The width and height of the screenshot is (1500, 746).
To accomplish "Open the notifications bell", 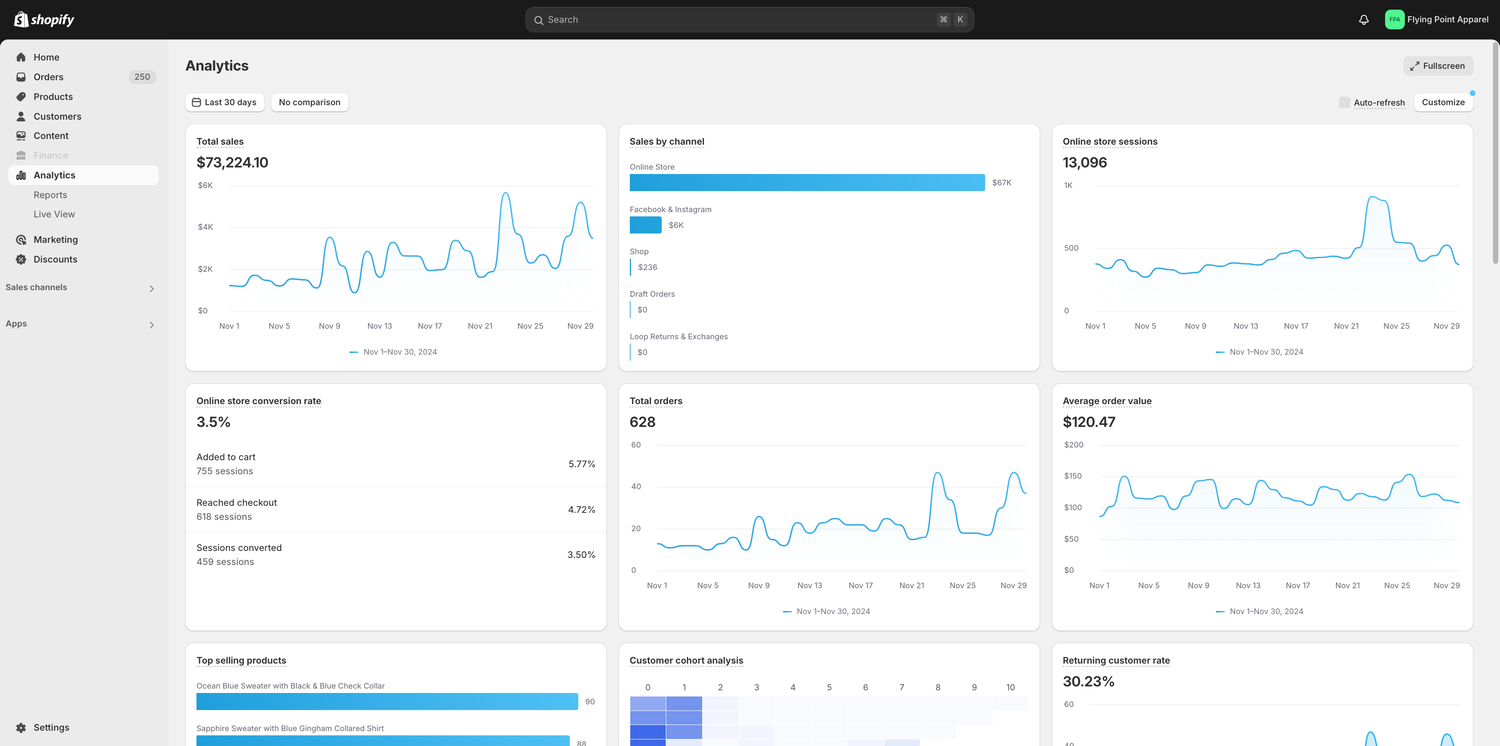I will click(x=1364, y=20).
